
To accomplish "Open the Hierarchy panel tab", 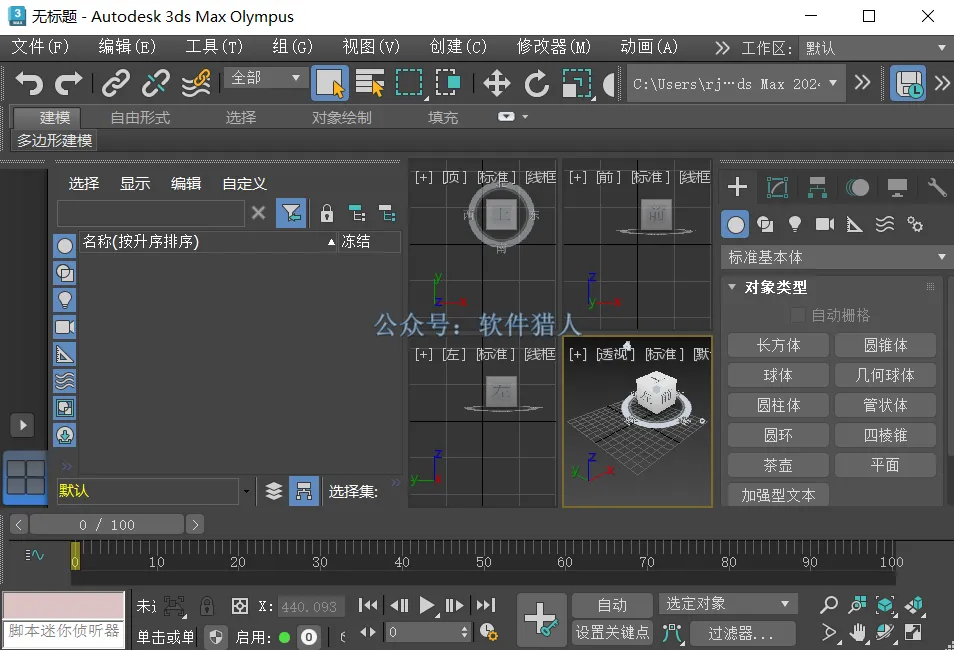I will (x=817, y=187).
